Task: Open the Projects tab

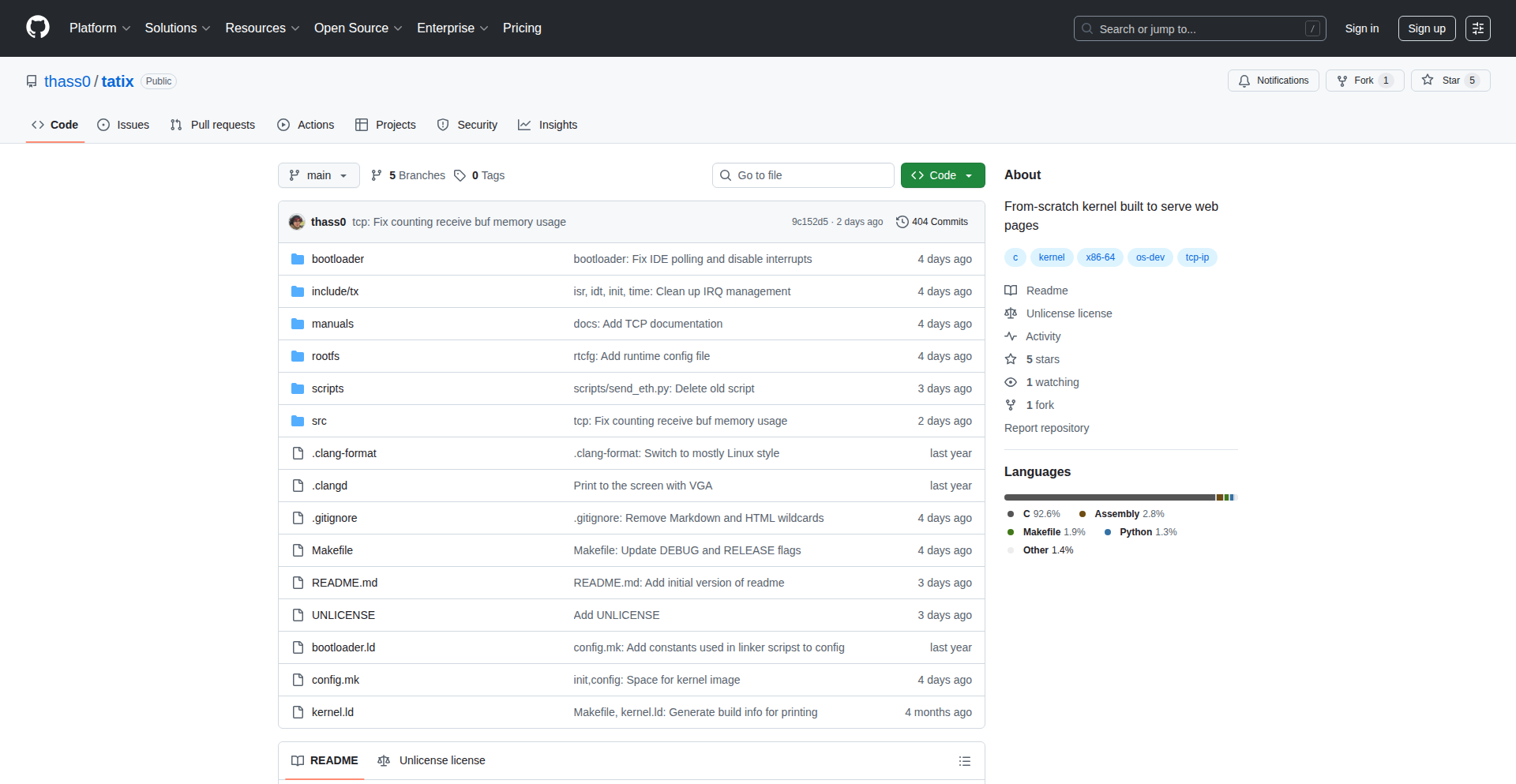Action: 386,125
